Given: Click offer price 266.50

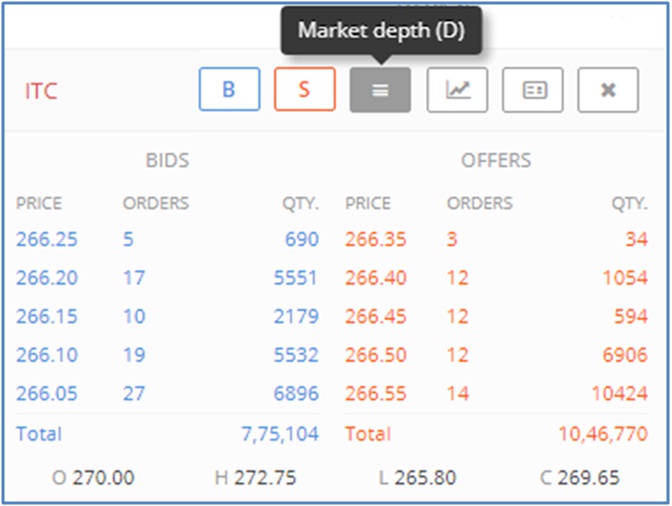Looking at the screenshot, I should tap(375, 354).
